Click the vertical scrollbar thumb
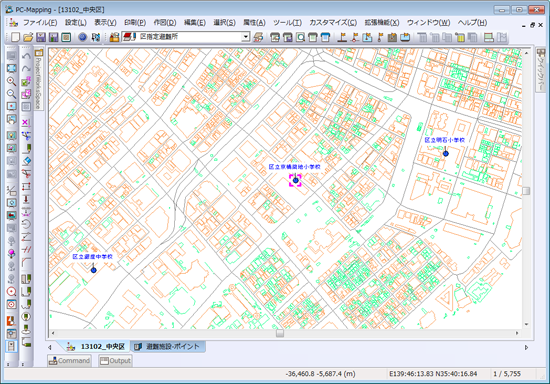 (526, 191)
